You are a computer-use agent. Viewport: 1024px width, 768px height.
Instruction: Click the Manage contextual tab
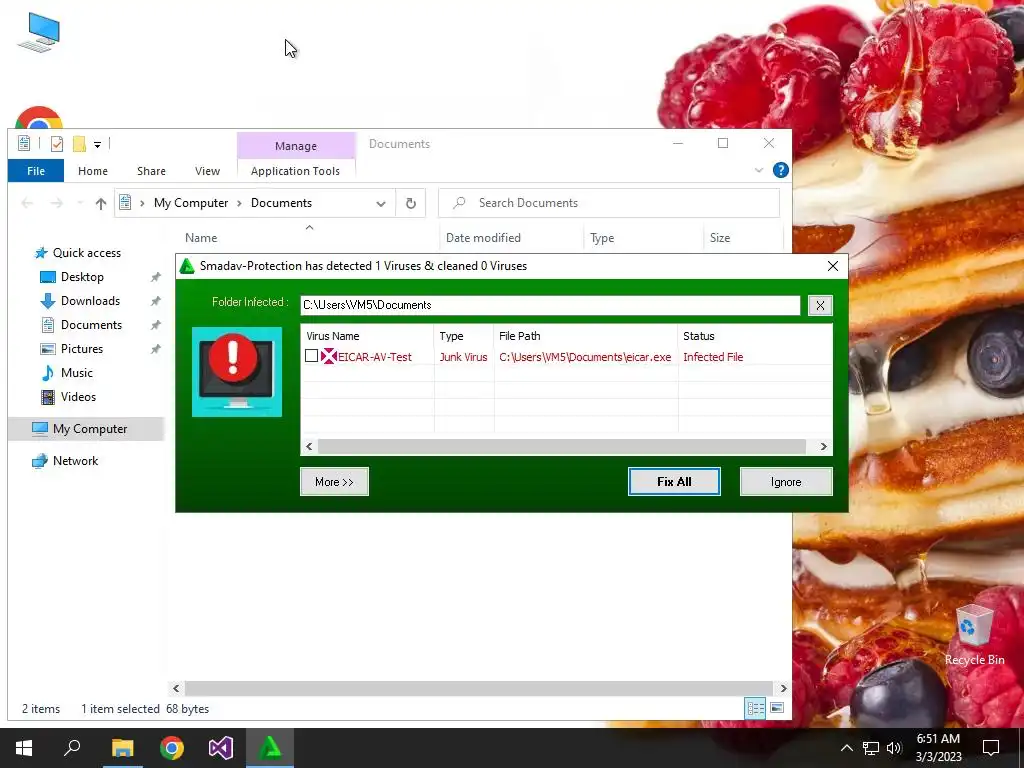pos(296,146)
